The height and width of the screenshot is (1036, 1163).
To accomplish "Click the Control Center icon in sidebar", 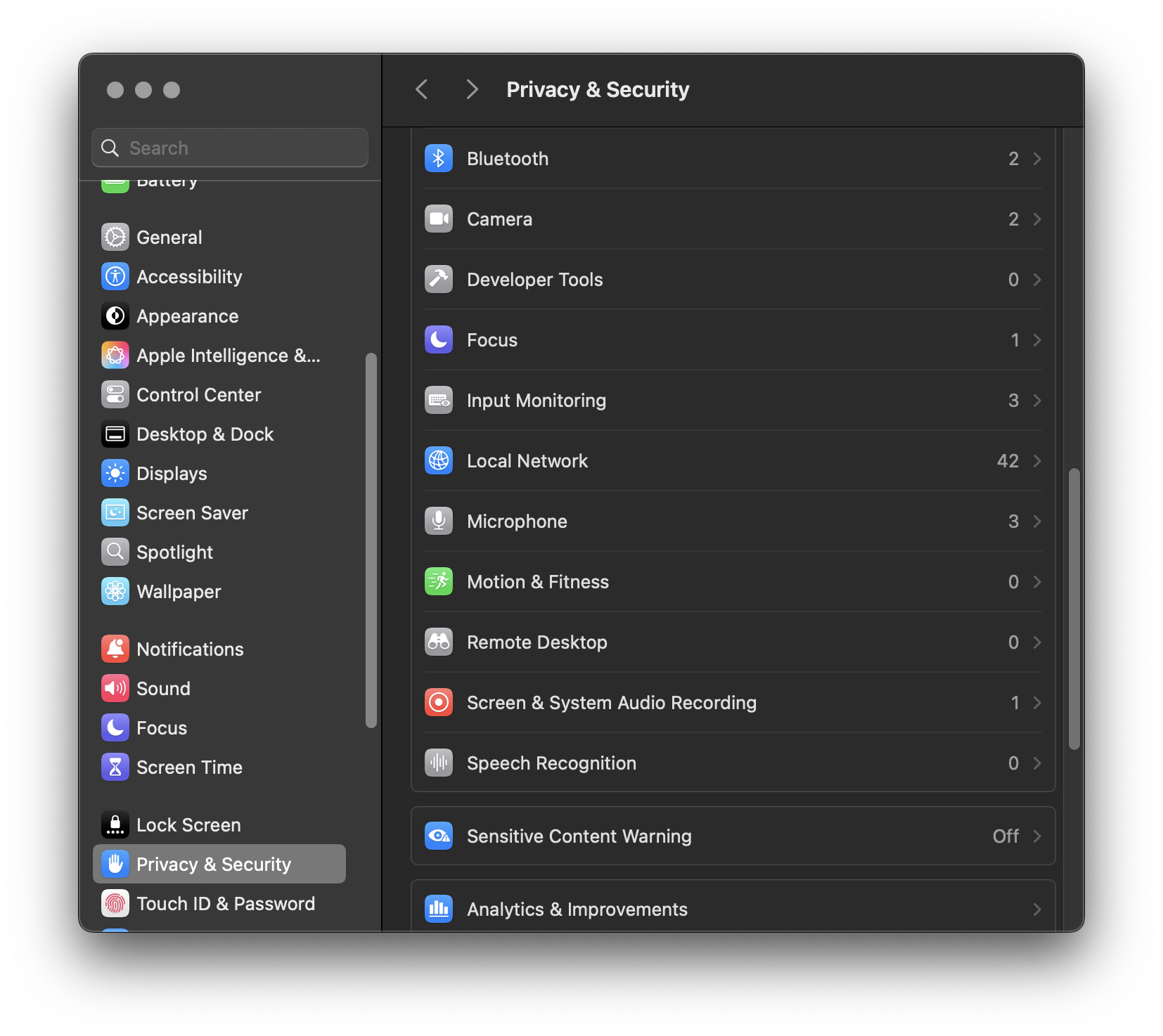I will [115, 395].
